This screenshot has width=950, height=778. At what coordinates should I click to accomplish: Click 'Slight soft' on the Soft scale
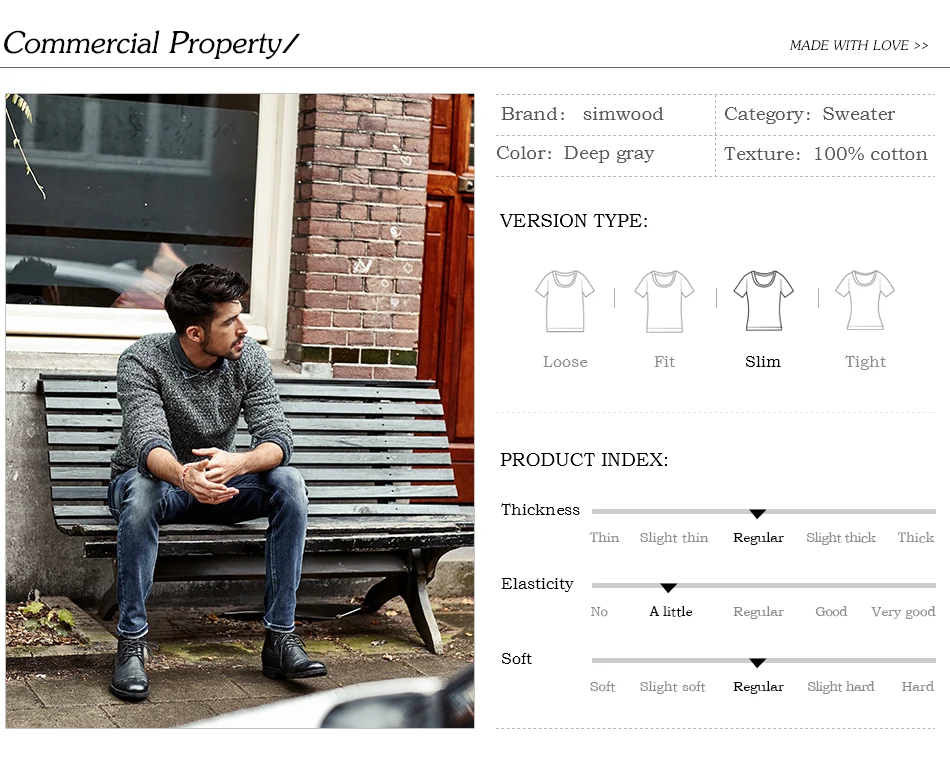pos(673,687)
